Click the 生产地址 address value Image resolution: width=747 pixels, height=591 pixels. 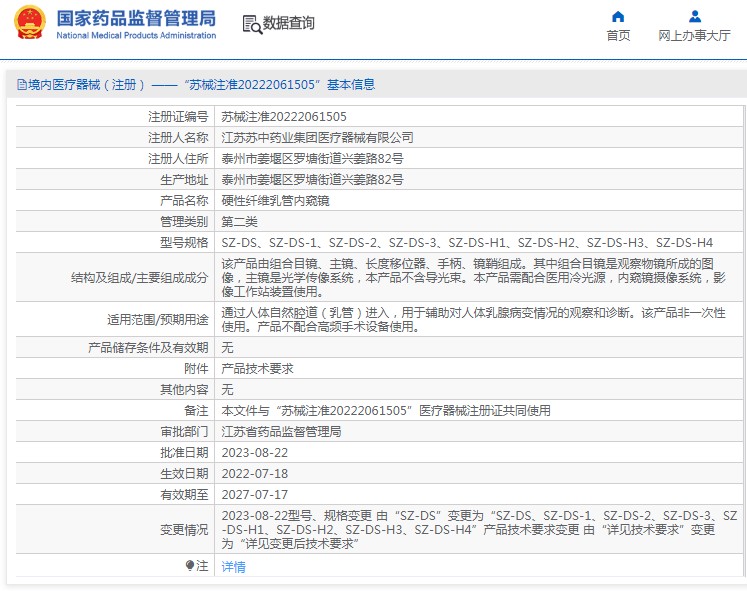tap(313, 180)
